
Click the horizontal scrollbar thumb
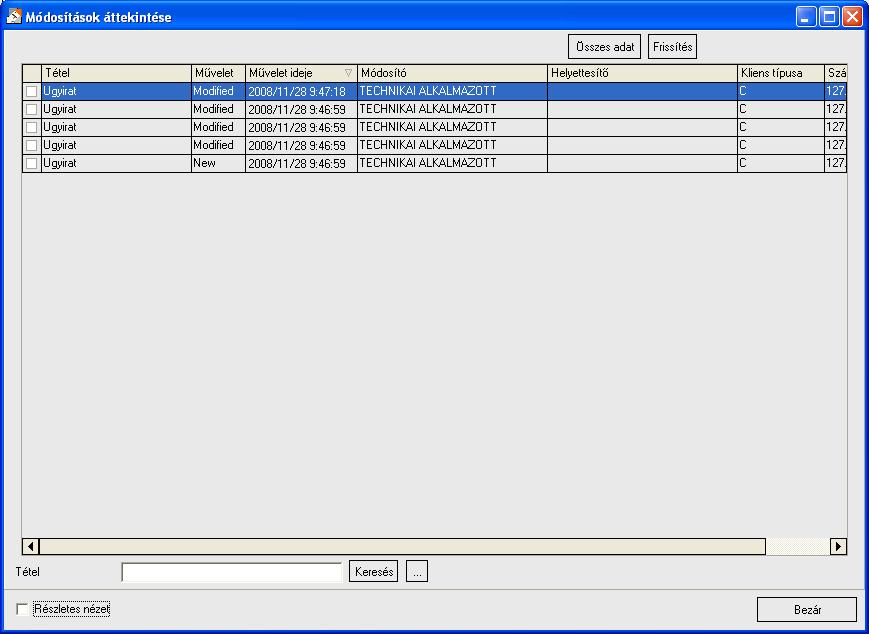pyautogui.click(x=402, y=546)
